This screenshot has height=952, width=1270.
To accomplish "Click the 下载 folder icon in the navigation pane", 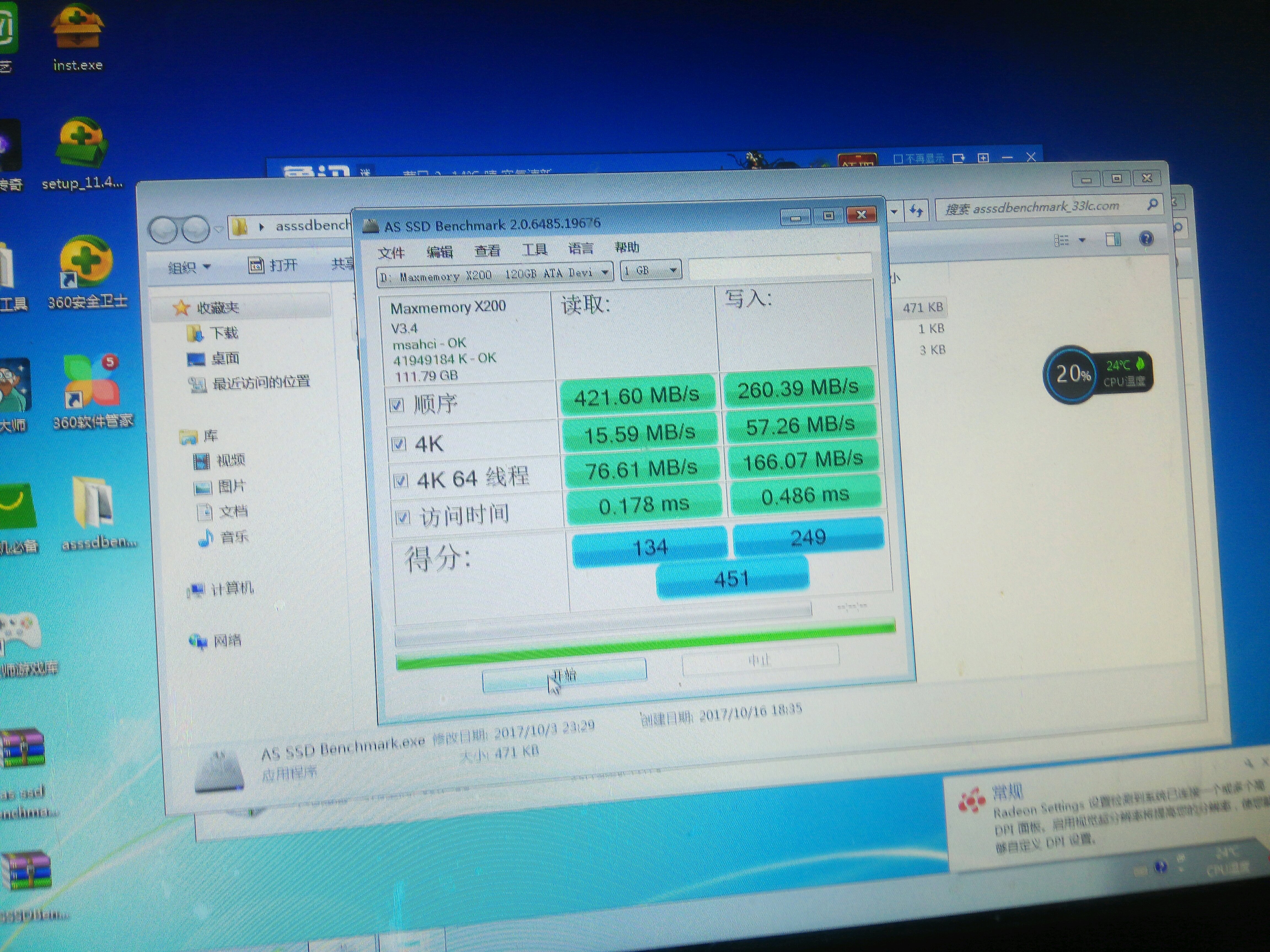I will tap(195, 333).
